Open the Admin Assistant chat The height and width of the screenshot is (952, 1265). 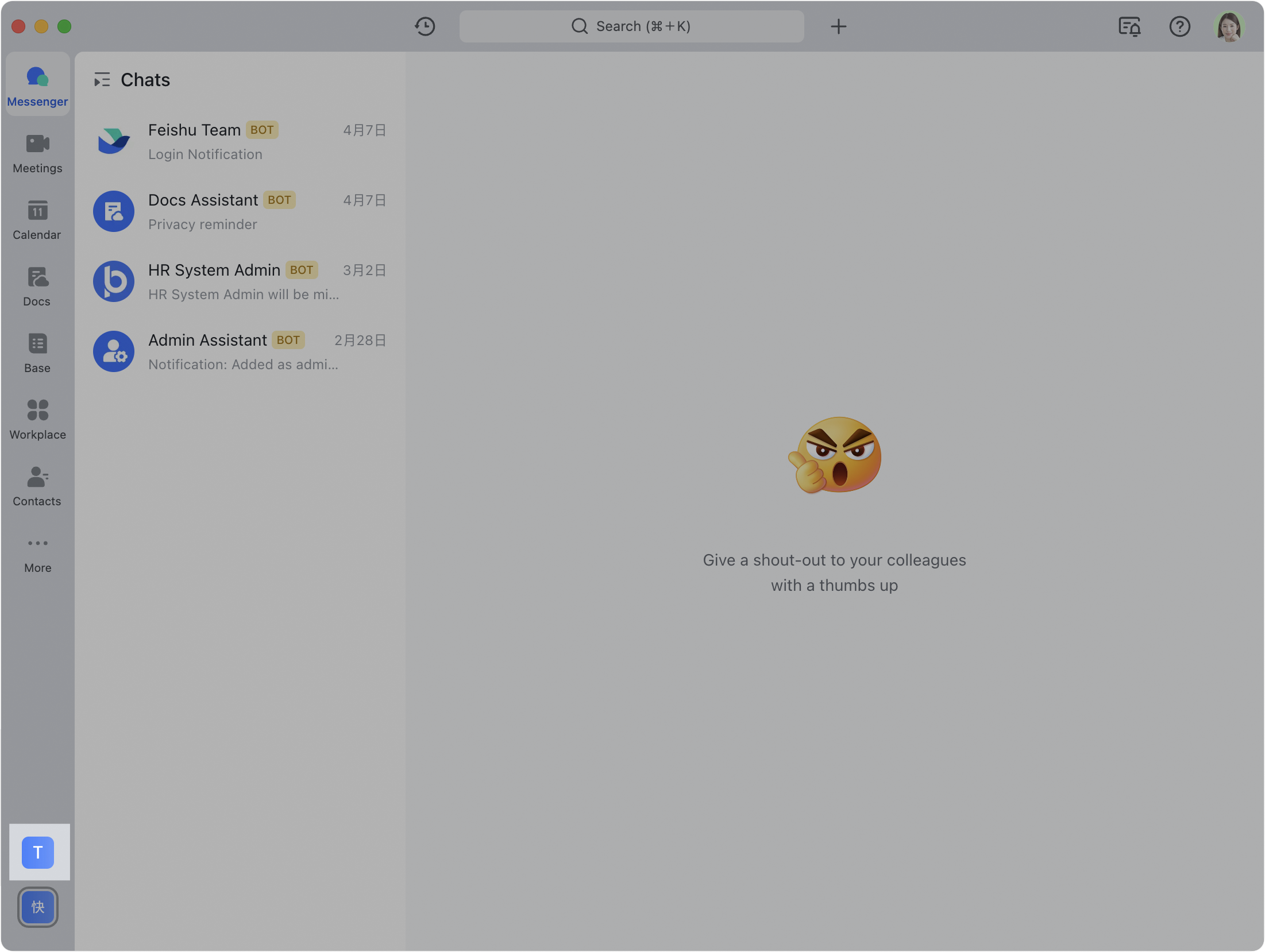click(240, 352)
